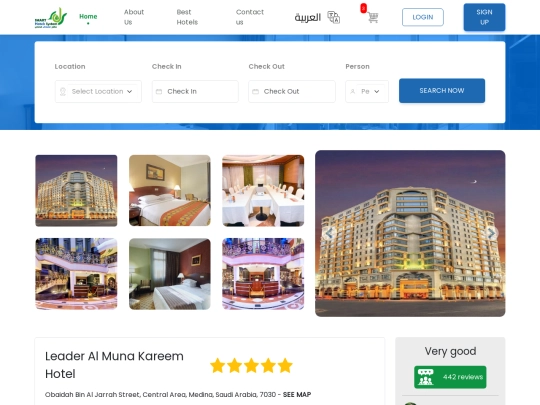Viewport: 540px width, 405px height.
Task: Expand the Select Location dropdown
Action: (98, 92)
